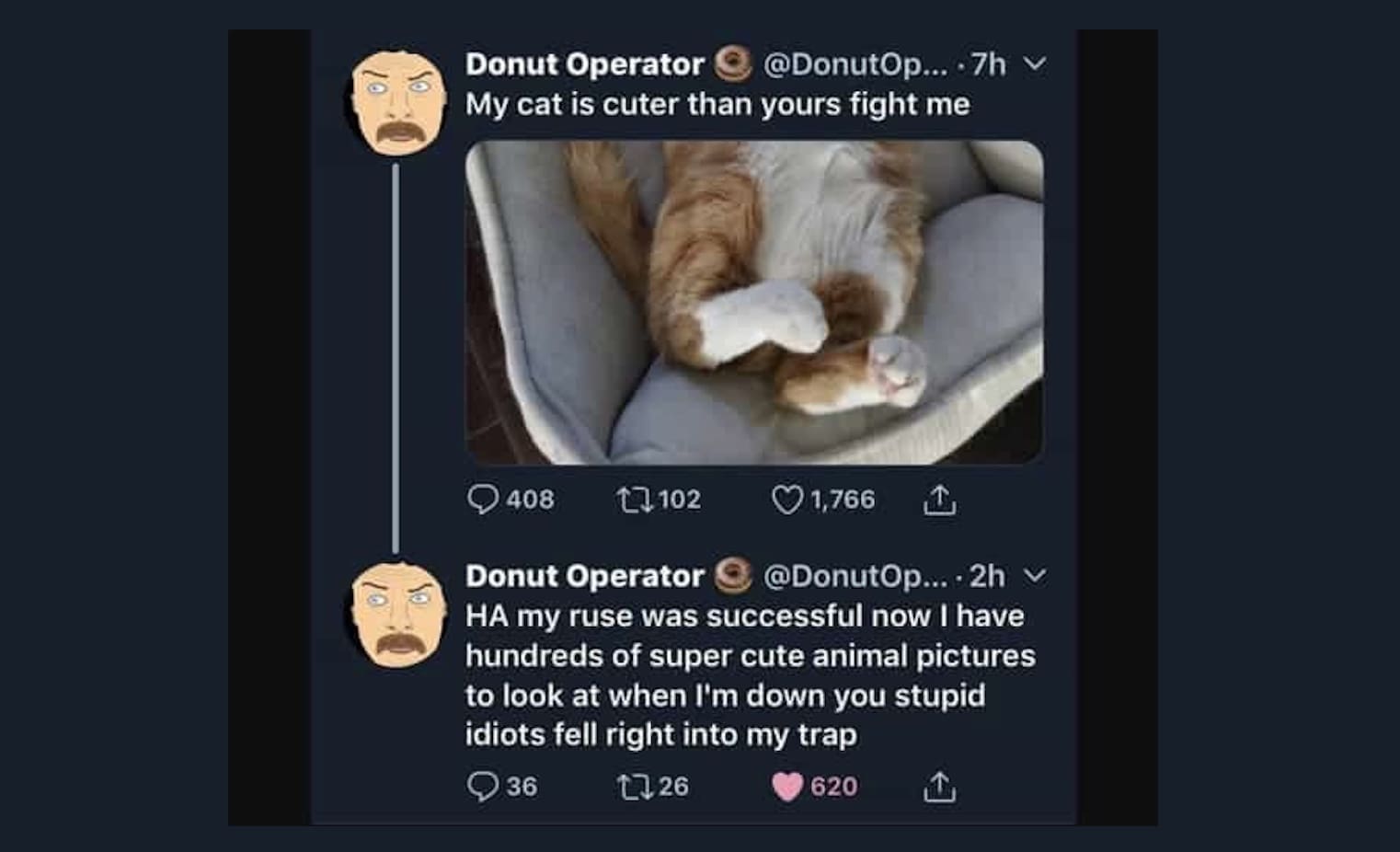Open the @DonutOp handle on the second tweet
The height and width of the screenshot is (852, 1400).
coord(855,576)
